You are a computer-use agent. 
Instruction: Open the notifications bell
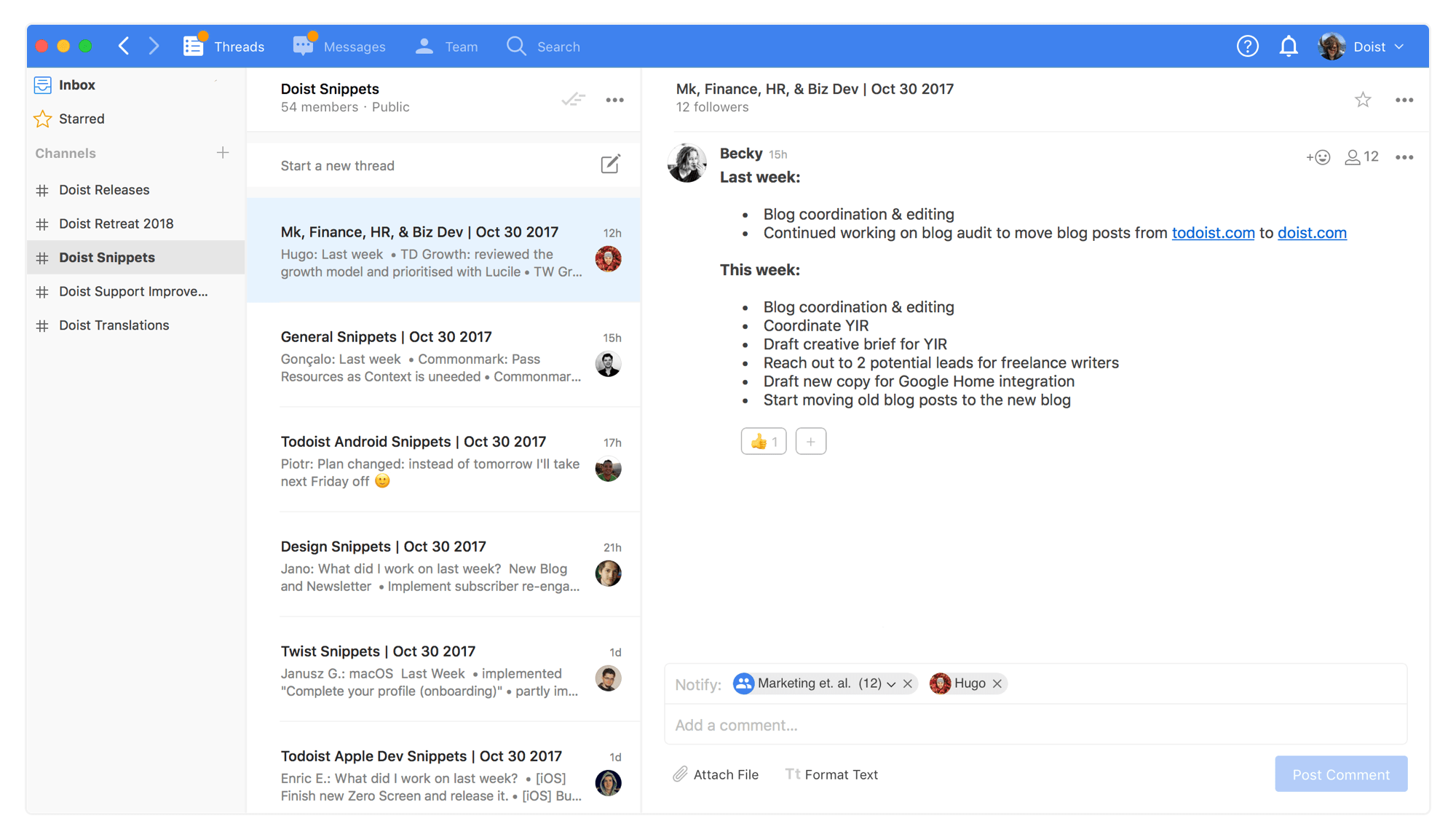tap(1288, 47)
